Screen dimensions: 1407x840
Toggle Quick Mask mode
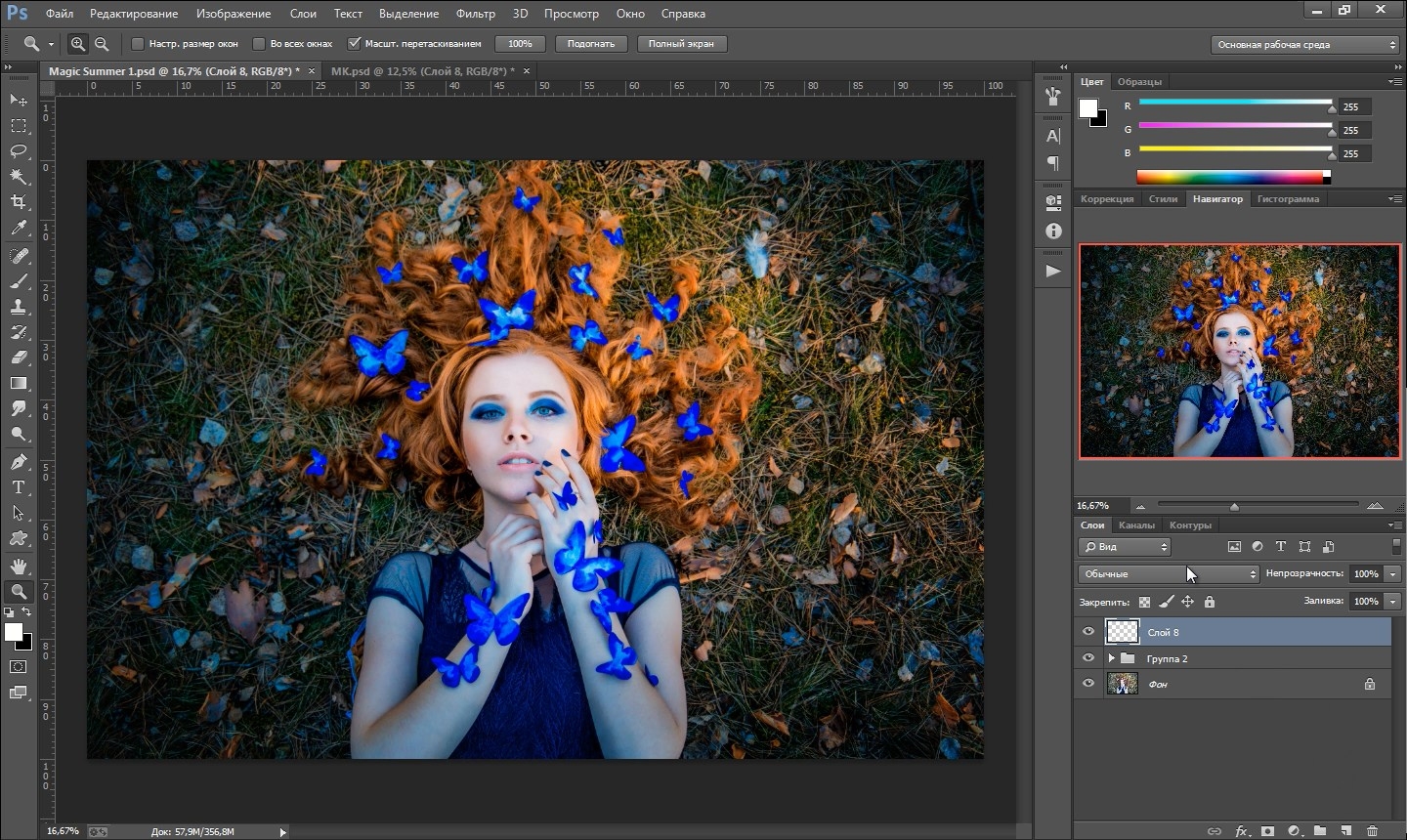point(19,667)
